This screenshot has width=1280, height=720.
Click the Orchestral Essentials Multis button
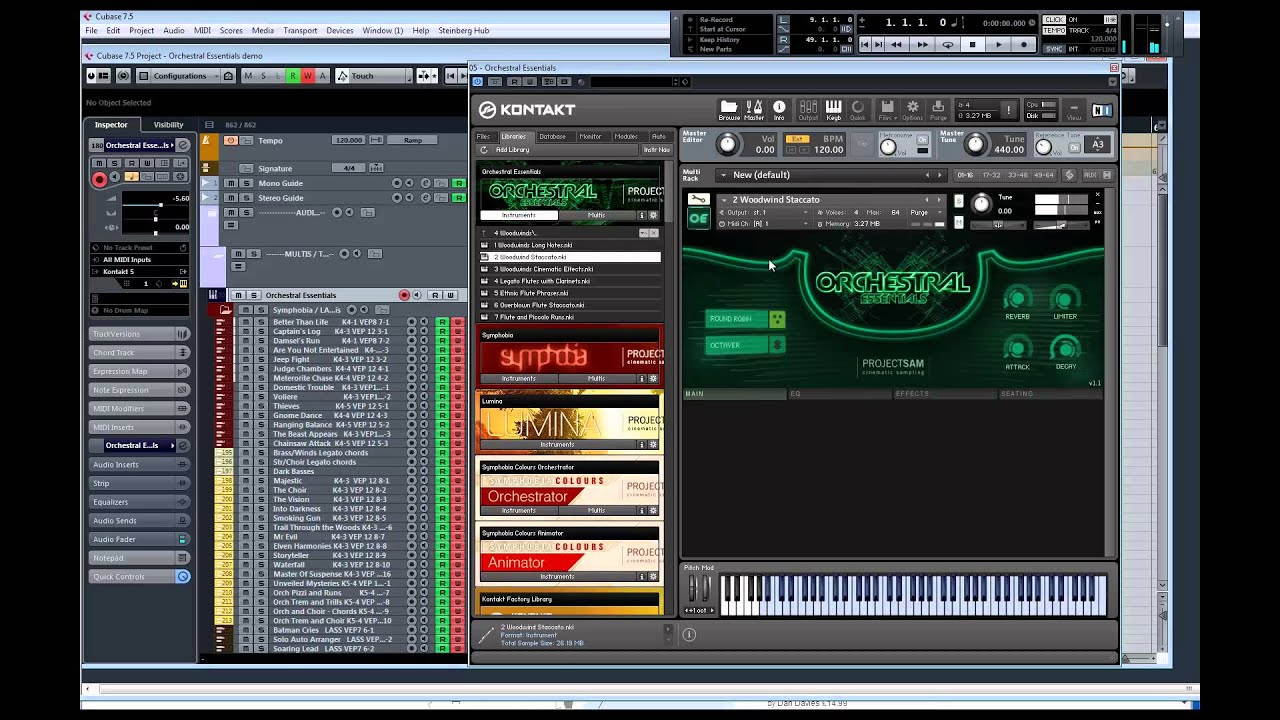[596, 215]
